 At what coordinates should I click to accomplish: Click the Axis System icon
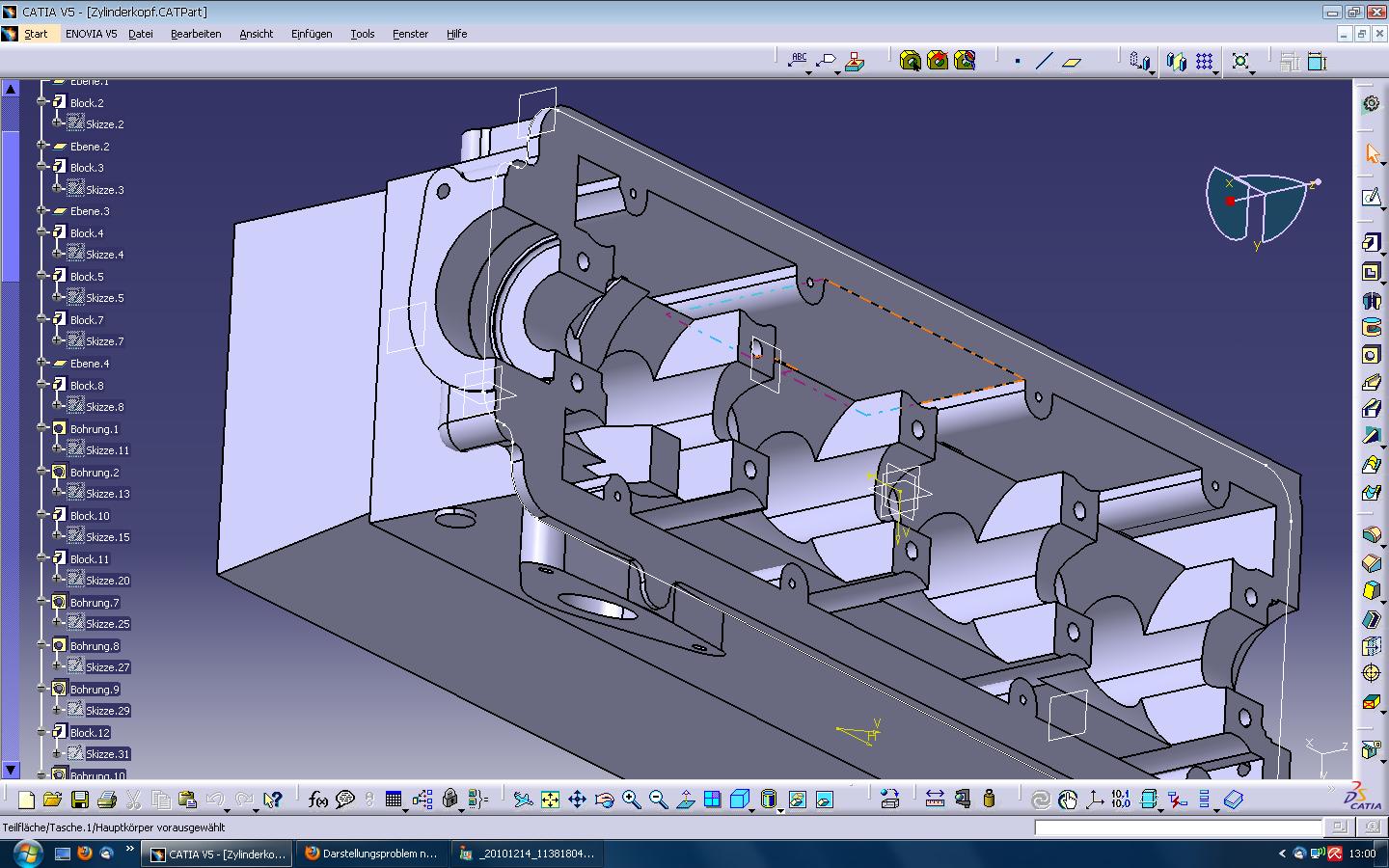point(1095,800)
